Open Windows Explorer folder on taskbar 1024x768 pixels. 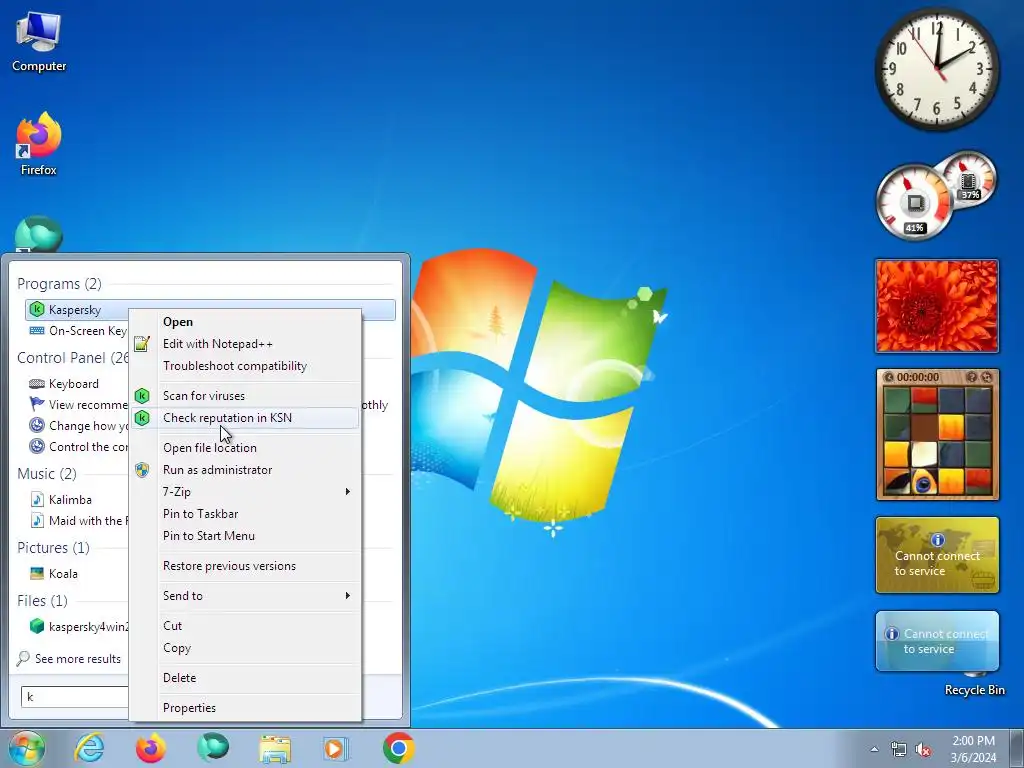[275, 748]
